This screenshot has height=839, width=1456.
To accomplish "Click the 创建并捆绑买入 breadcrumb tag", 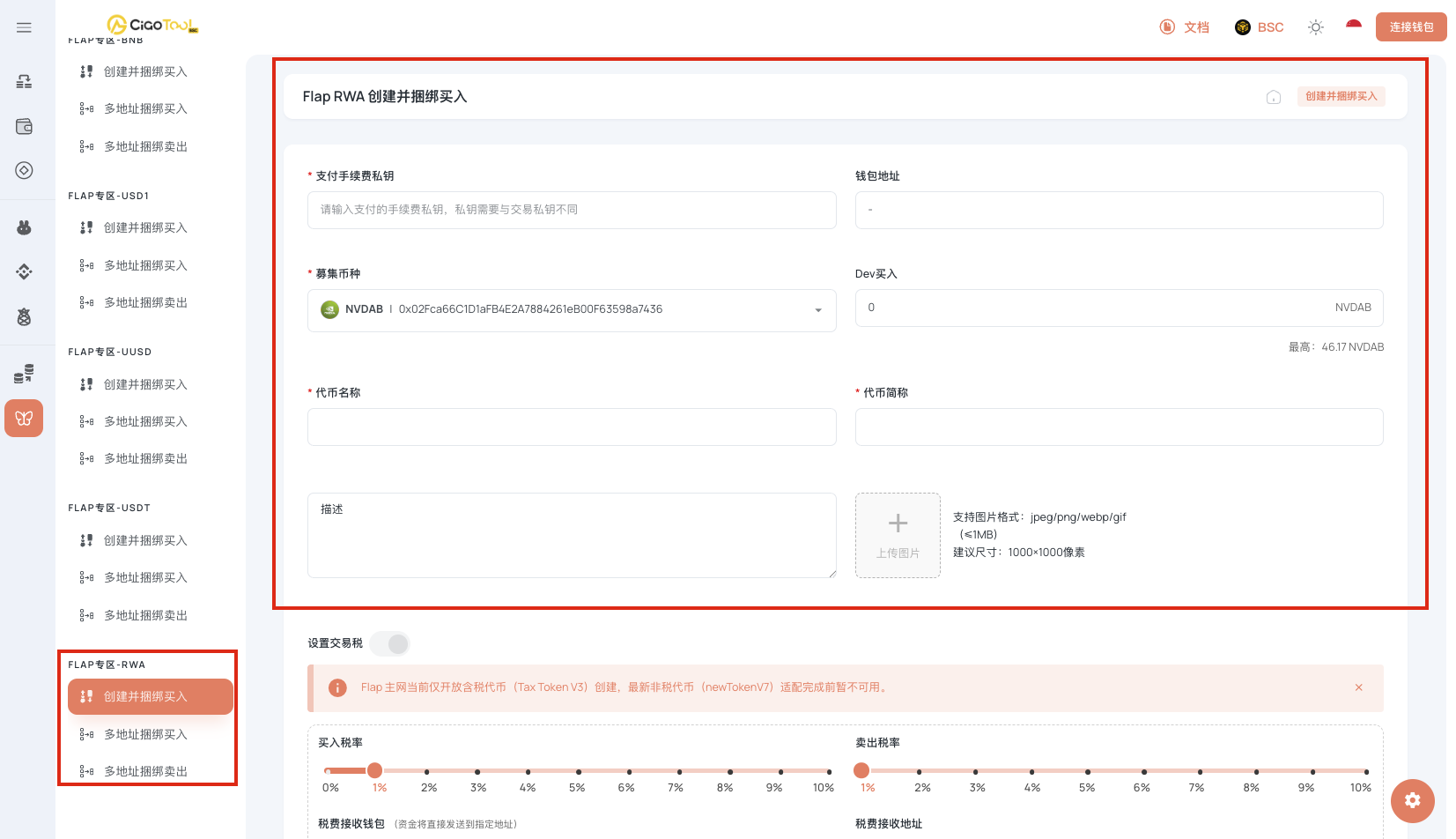I will point(1341,96).
